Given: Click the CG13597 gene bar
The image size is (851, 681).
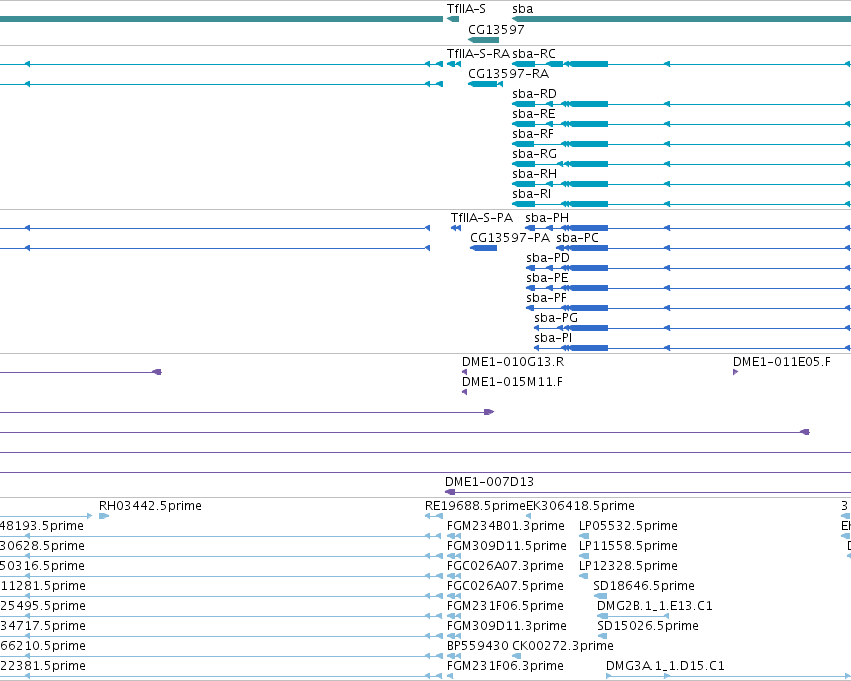Looking at the screenshot, I should (x=483, y=40).
